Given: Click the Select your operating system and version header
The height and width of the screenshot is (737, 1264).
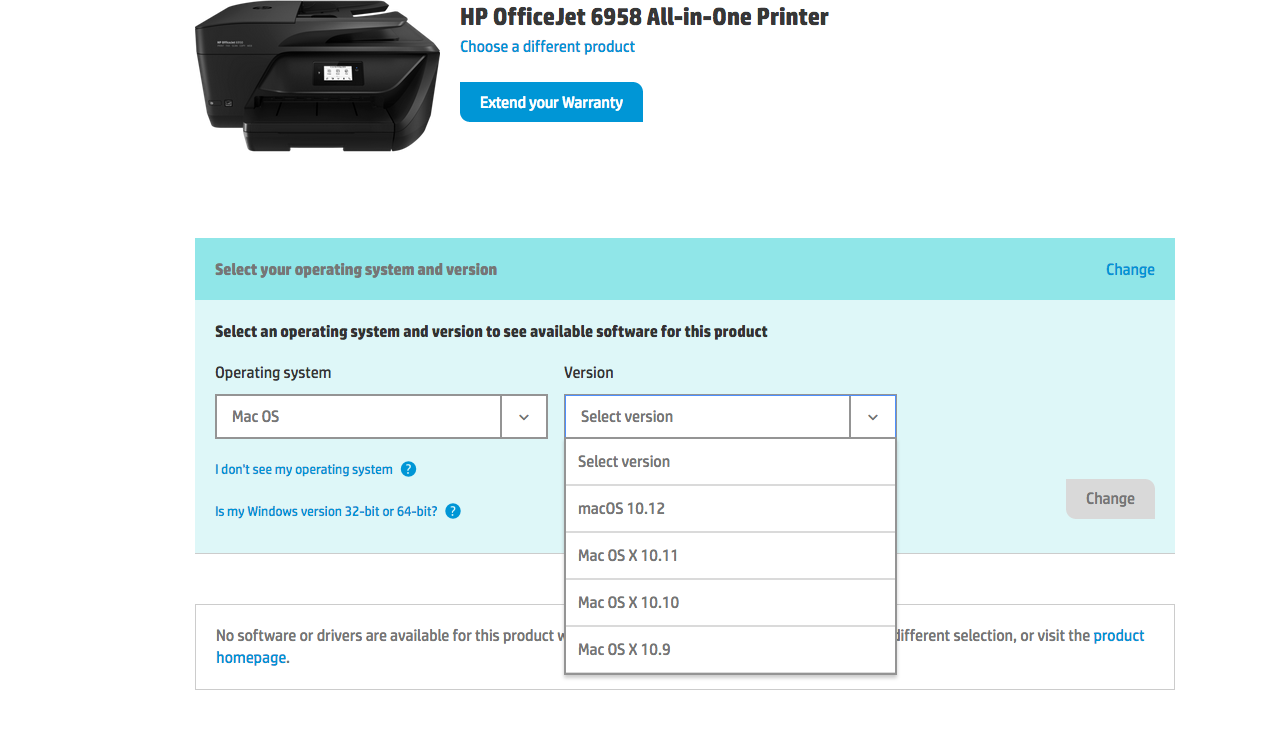Looking at the screenshot, I should click(356, 269).
